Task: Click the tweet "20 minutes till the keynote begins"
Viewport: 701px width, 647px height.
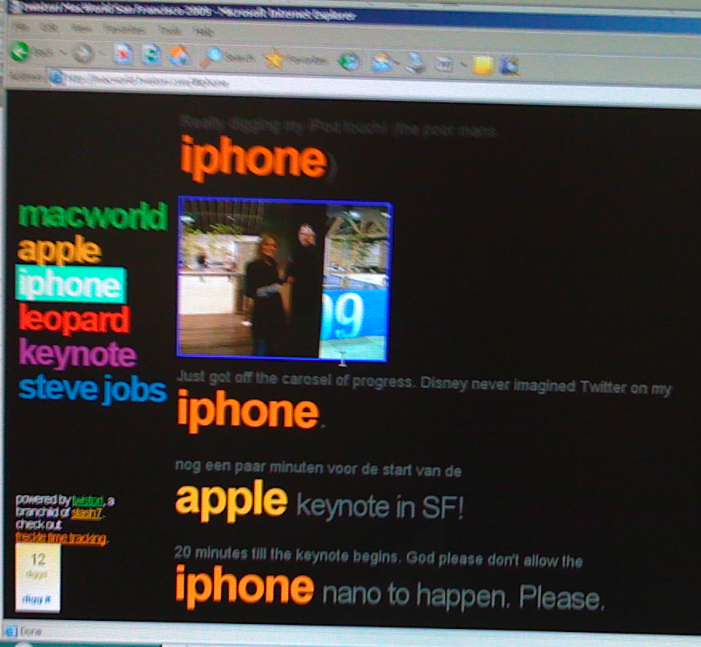Action: point(378,556)
